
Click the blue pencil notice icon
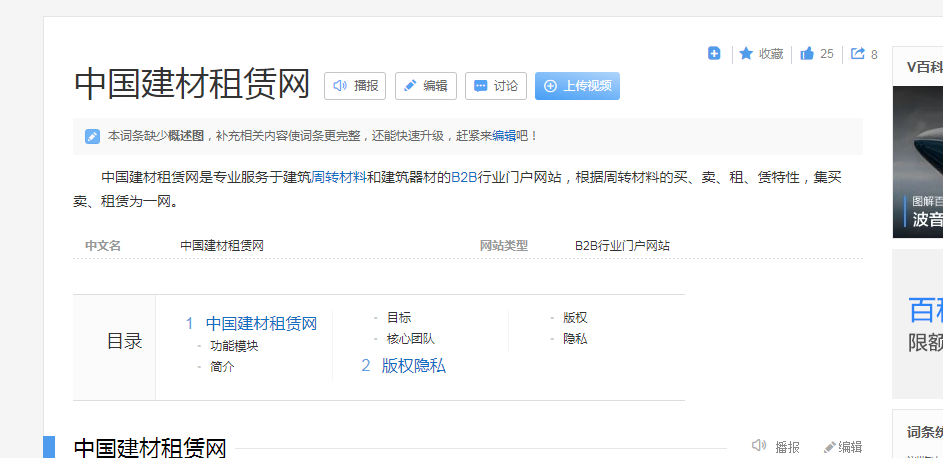[x=93, y=136]
